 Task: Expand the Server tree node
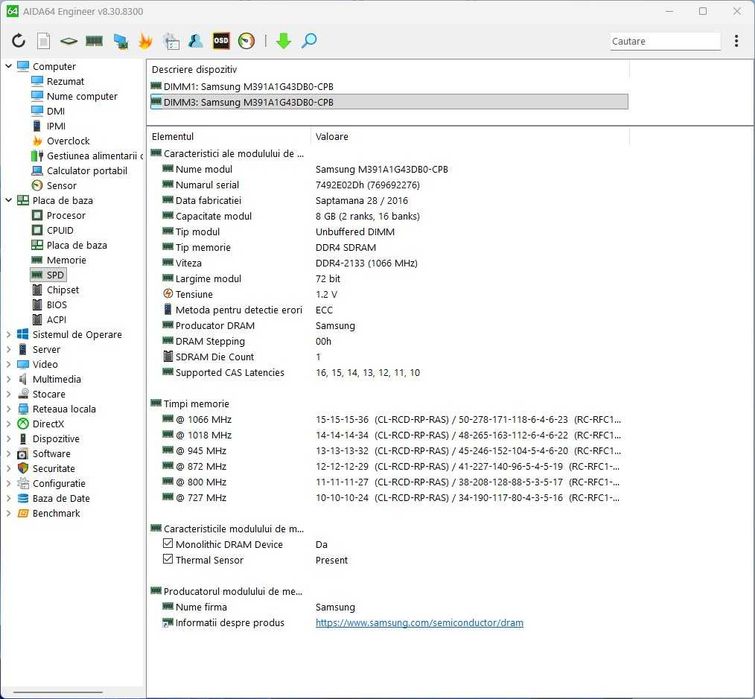tap(8, 349)
